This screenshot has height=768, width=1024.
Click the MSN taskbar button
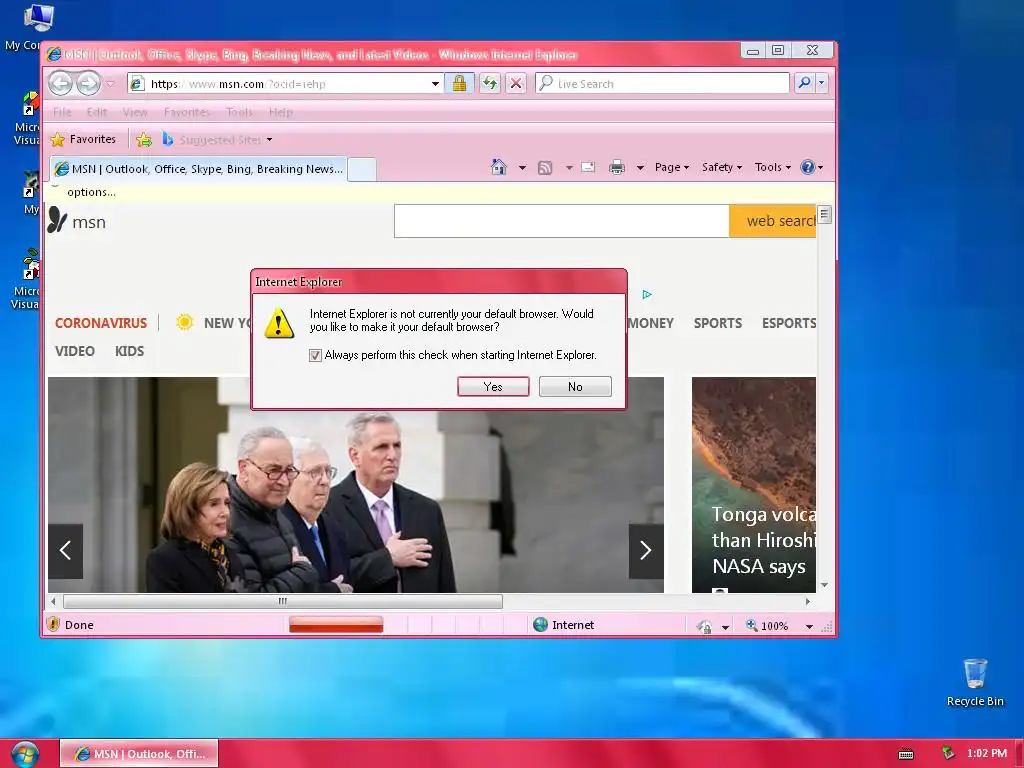(x=139, y=754)
